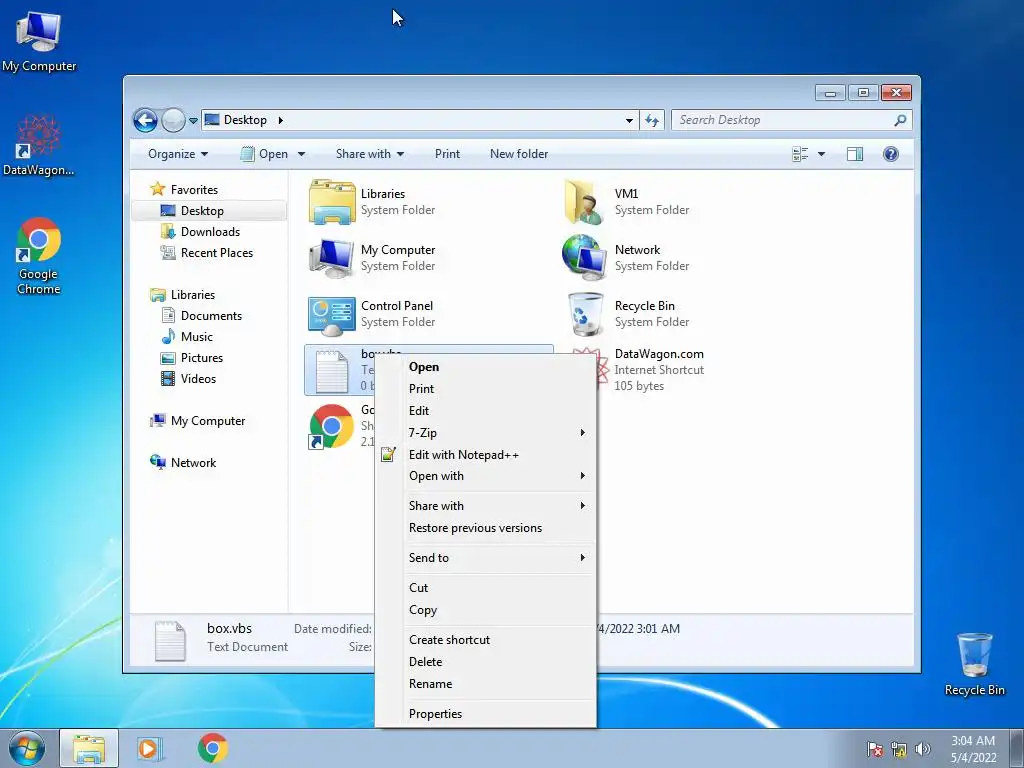Choose Rename from the context menu
This screenshot has height=768, width=1024.
487,684
